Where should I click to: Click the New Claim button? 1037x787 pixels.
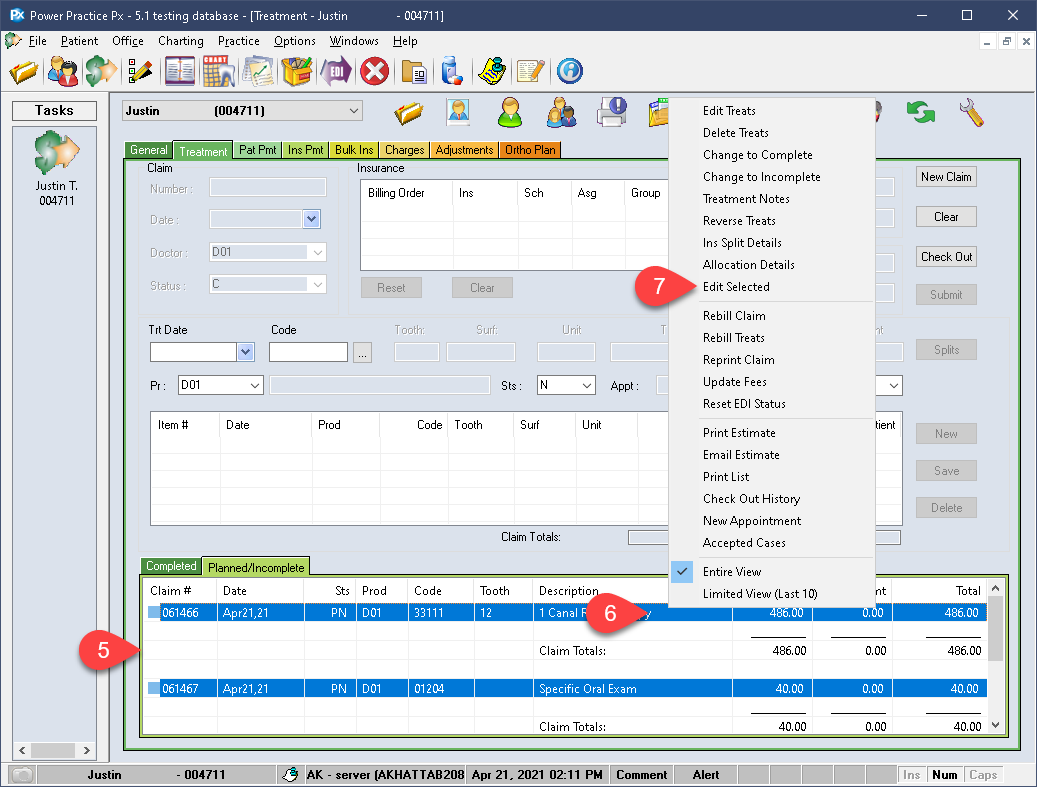coord(946,177)
